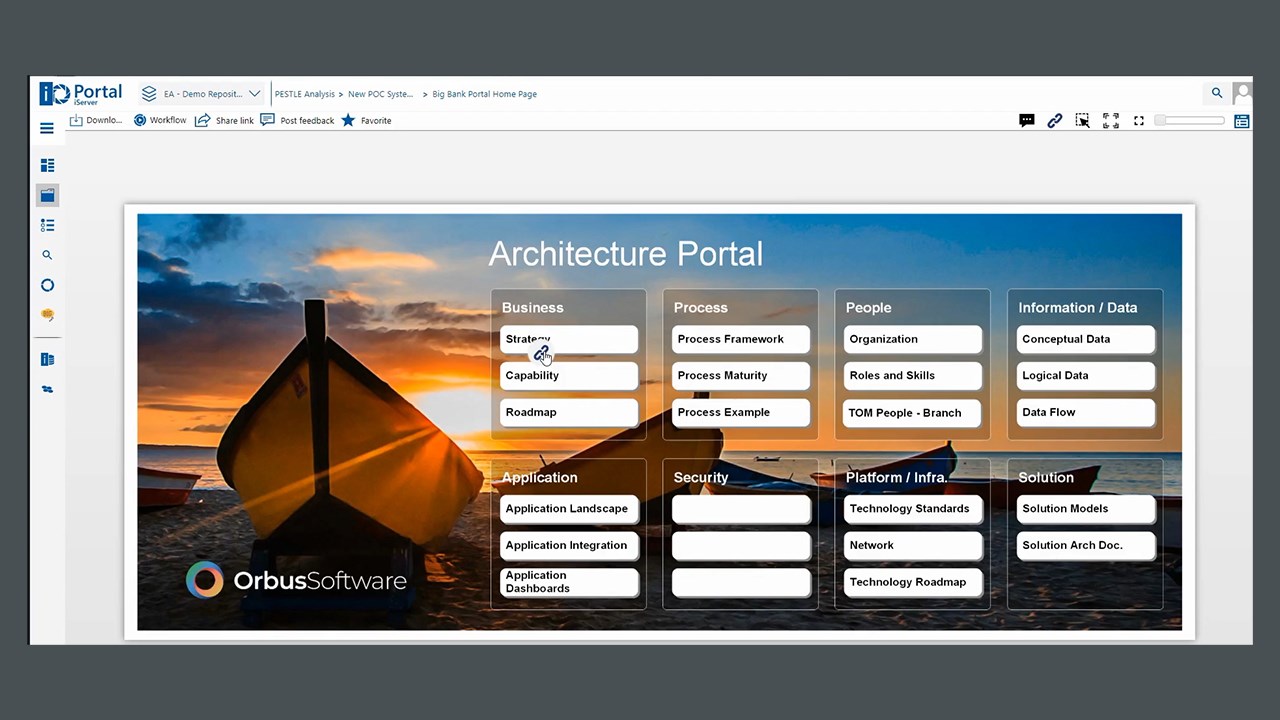Click the bottom blue dots icon in the sidebar
Screen dimensions: 1280x720
click(47, 389)
